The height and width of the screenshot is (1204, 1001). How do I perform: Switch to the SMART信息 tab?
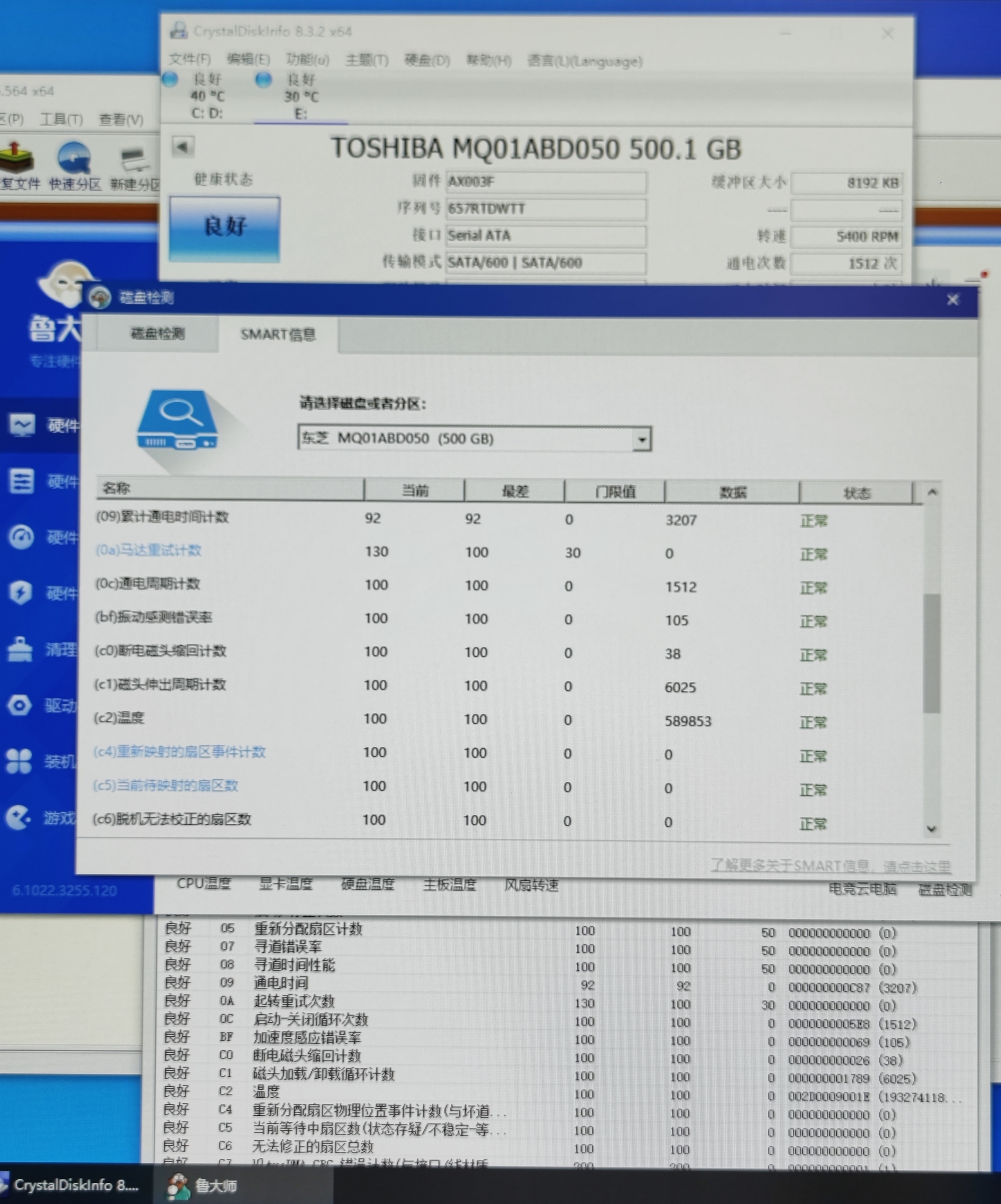[278, 334]
